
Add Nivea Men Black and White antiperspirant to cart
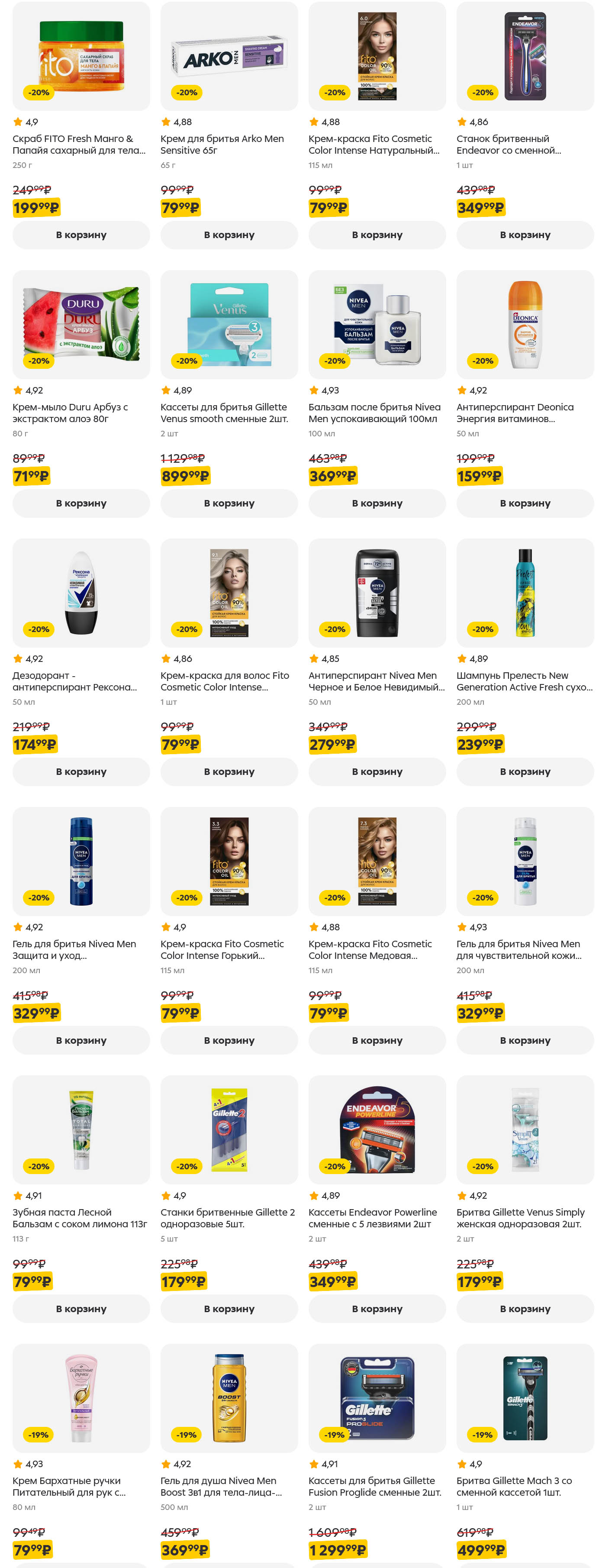point(377,772)
